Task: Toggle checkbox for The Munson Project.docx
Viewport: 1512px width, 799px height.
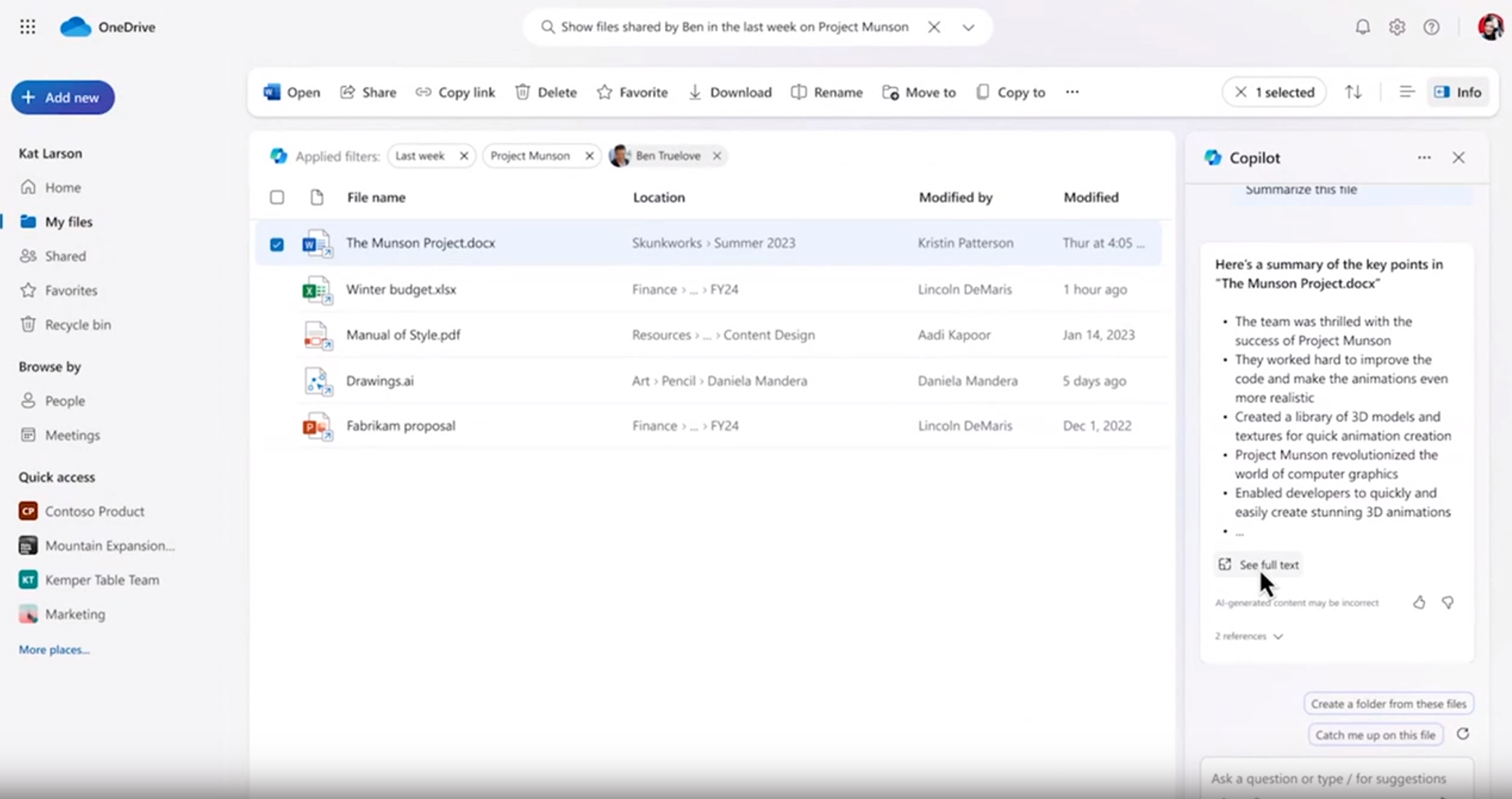Action: 276,243
